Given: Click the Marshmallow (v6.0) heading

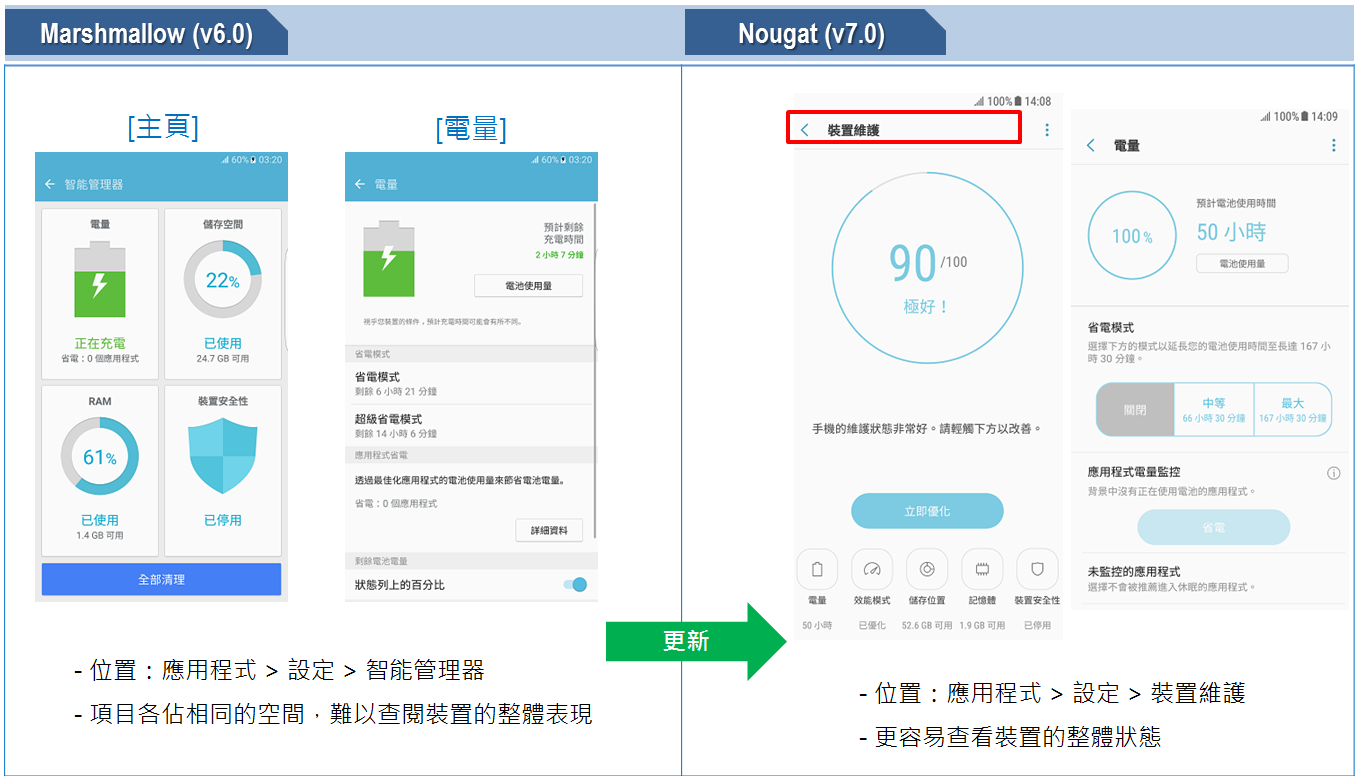Looking at the screenshot, I should (146, 34).
